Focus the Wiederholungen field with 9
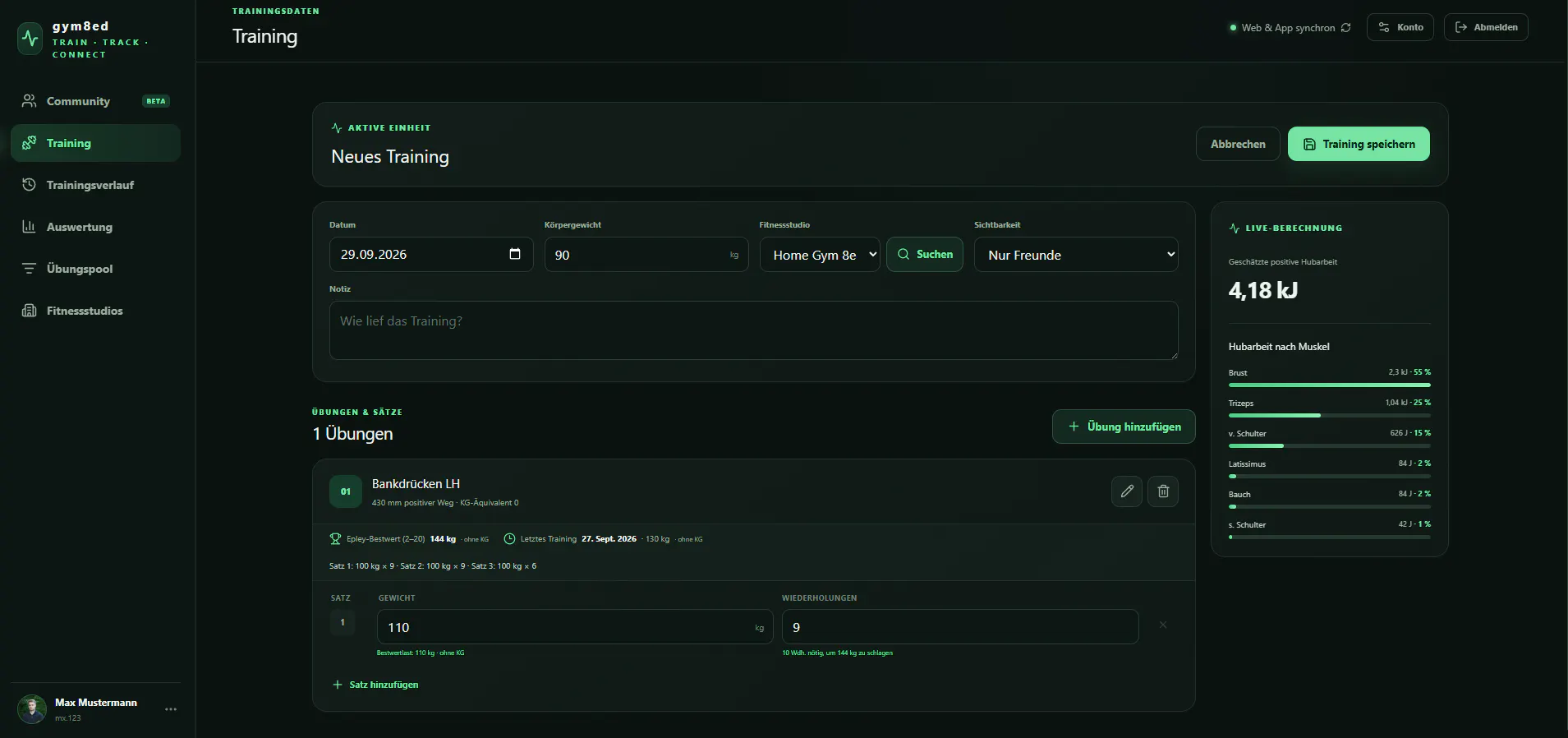This screenshot has height=738, width=1568. point(960,627)
